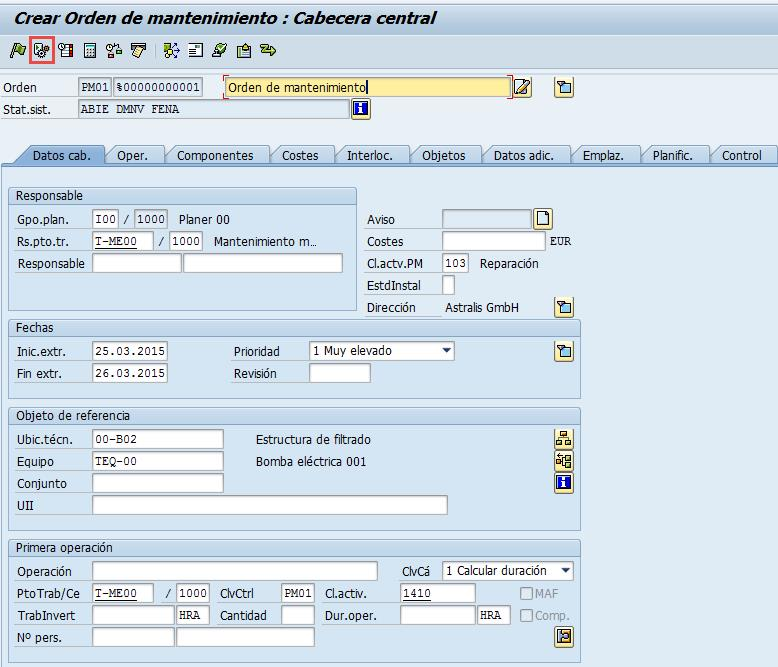Open the Interloc. tab

click(370, 155)
